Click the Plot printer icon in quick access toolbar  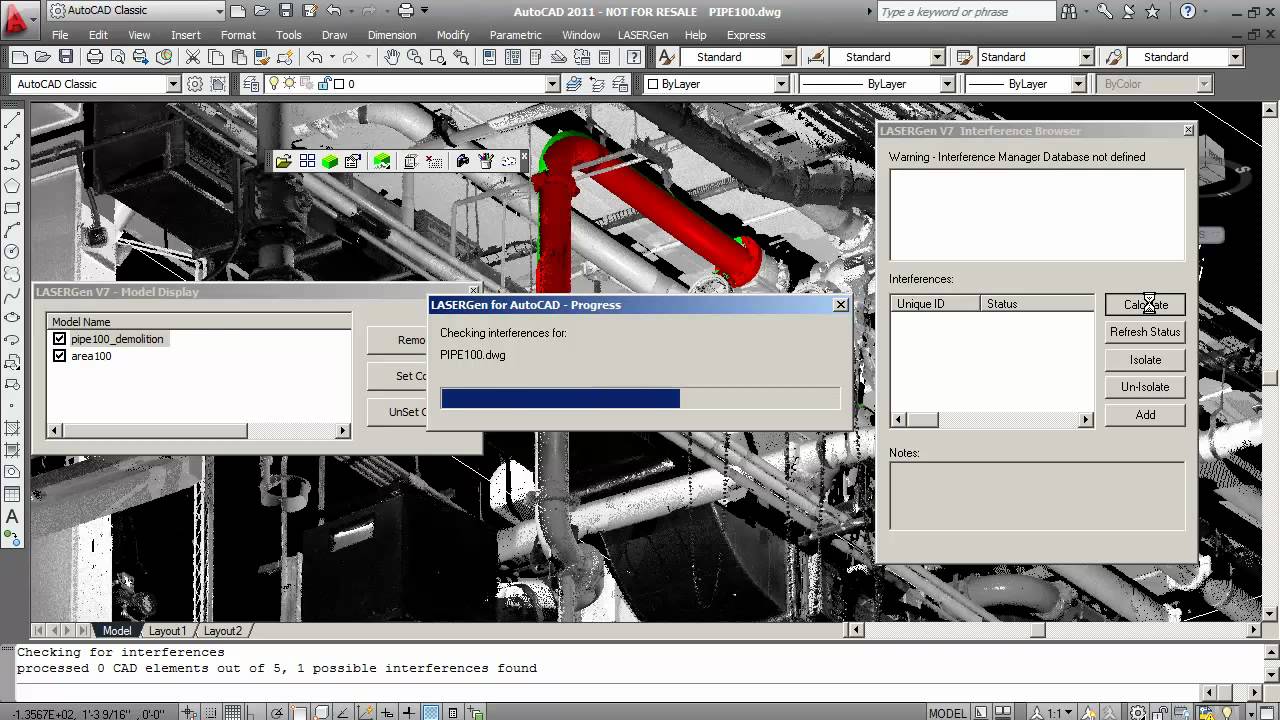pyautogui.click(x=406, y=11)
